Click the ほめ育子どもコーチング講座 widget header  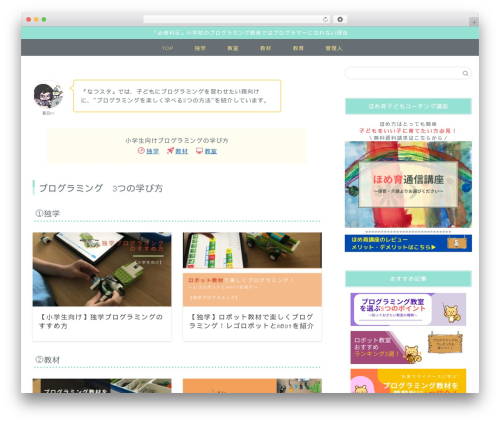408,106
